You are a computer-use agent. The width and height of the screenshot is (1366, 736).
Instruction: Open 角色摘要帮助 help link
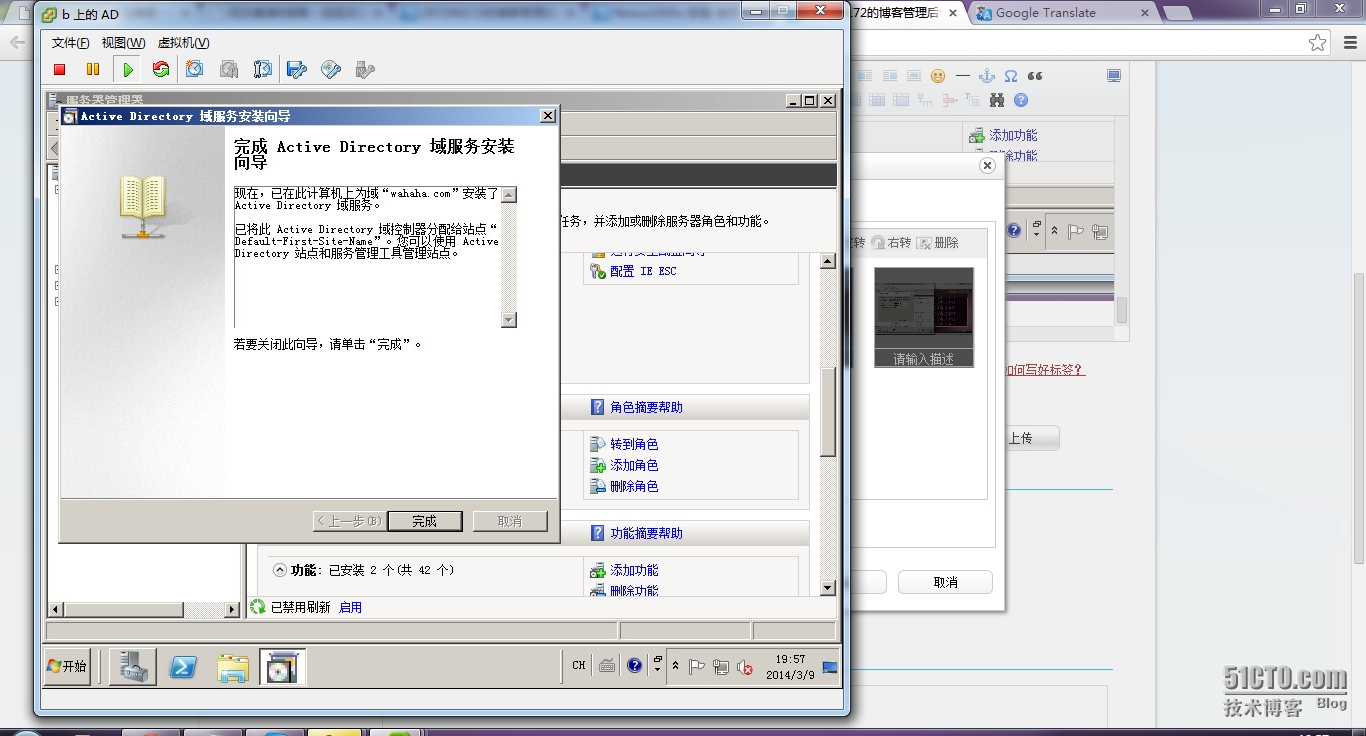click(646, 407)
